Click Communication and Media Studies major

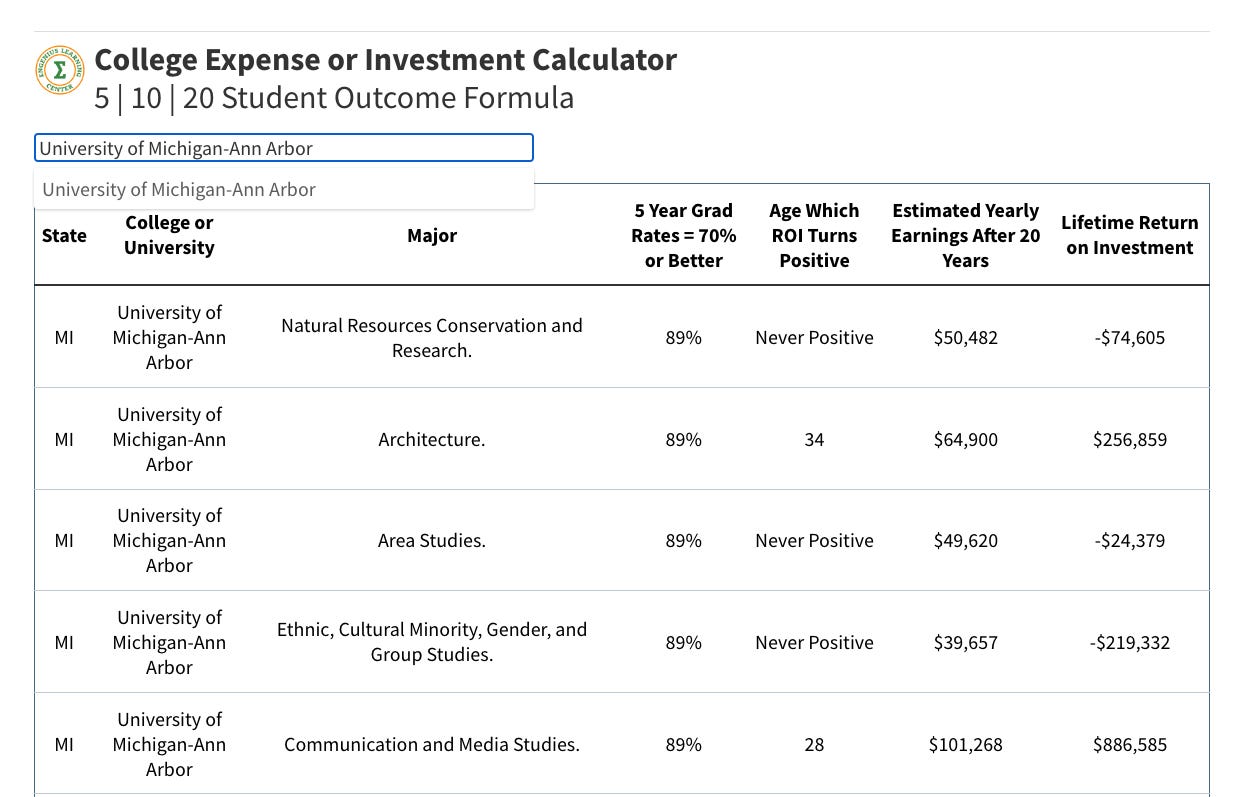(x=431, y=745)
